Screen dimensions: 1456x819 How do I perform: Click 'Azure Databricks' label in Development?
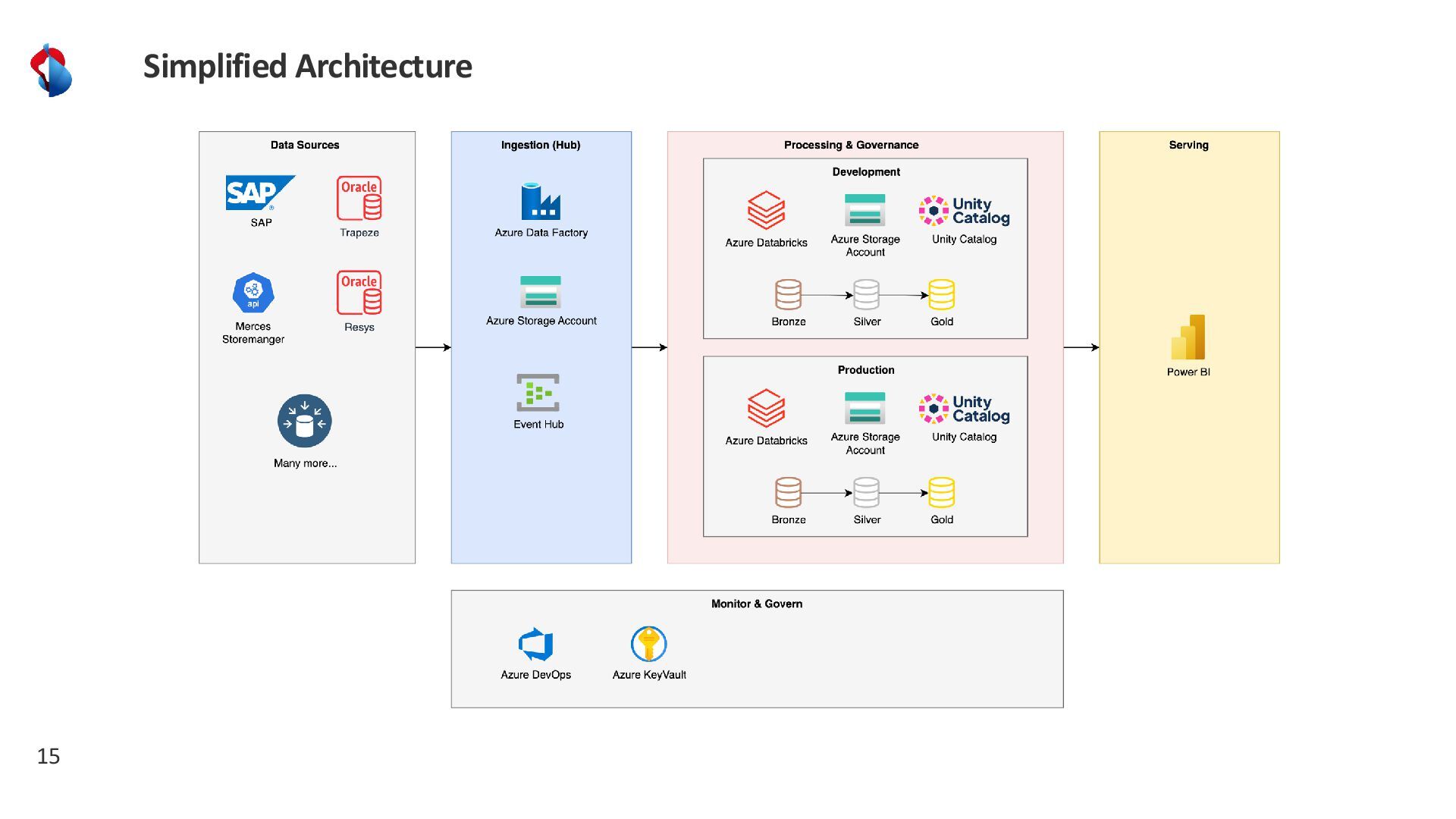coord(766,243)
